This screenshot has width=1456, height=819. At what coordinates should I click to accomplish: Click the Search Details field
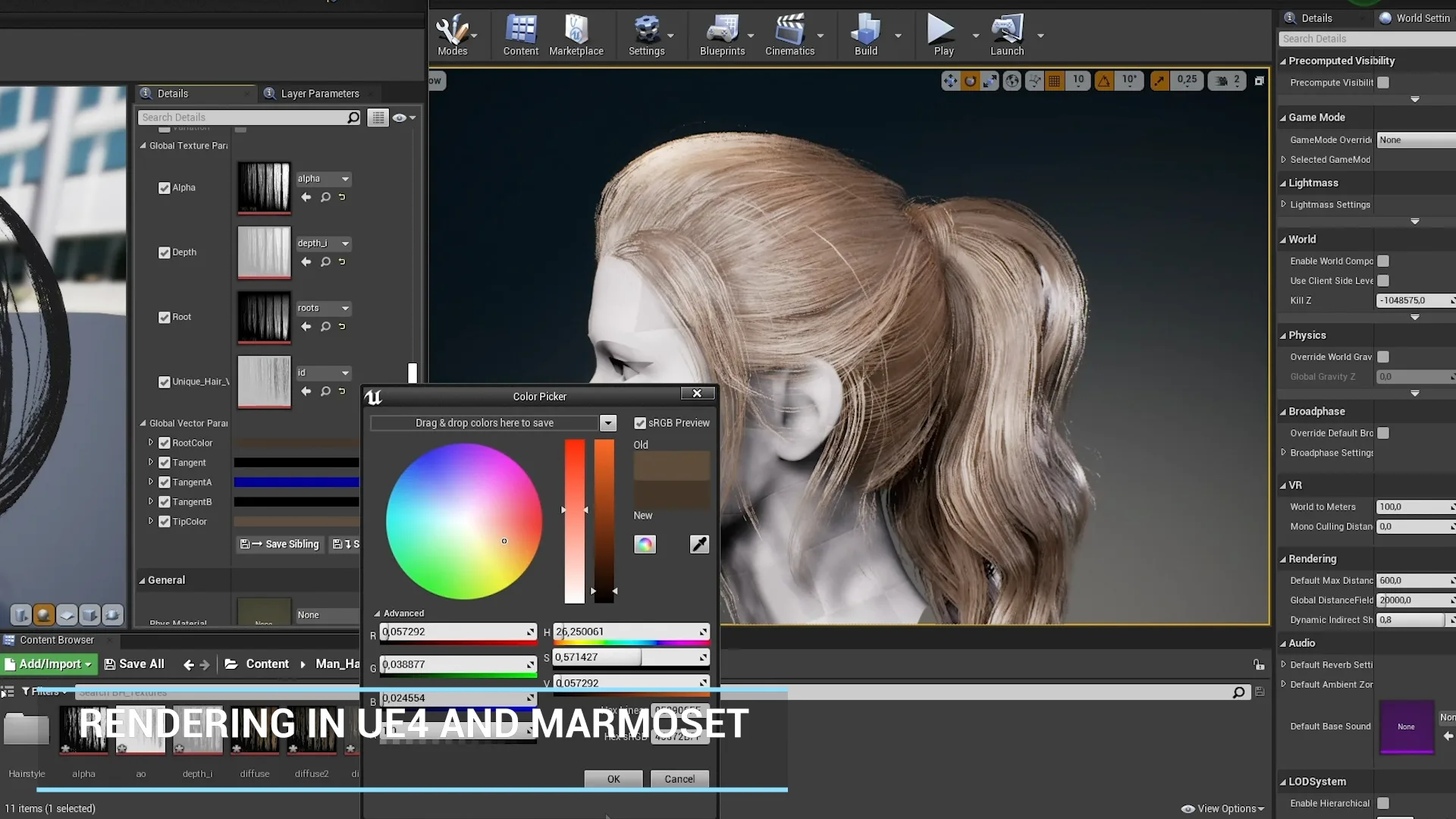pyautogui.click(x=243, y=117)
